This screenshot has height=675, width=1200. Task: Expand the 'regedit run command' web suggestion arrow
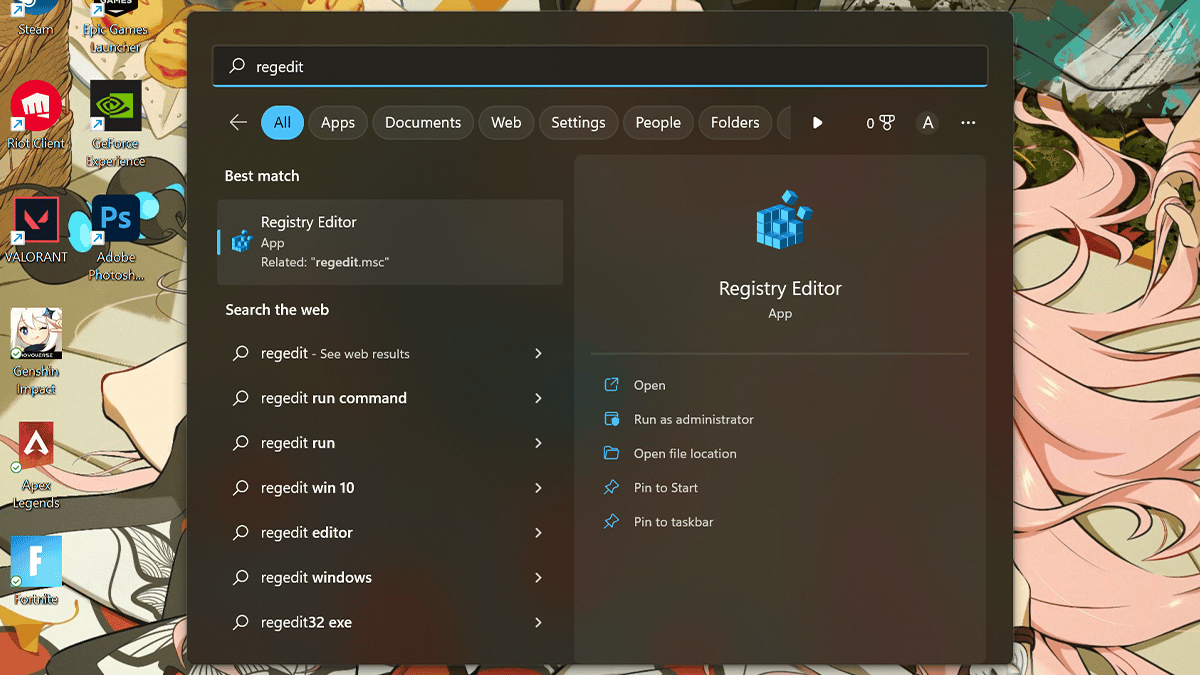click(538, 398)
